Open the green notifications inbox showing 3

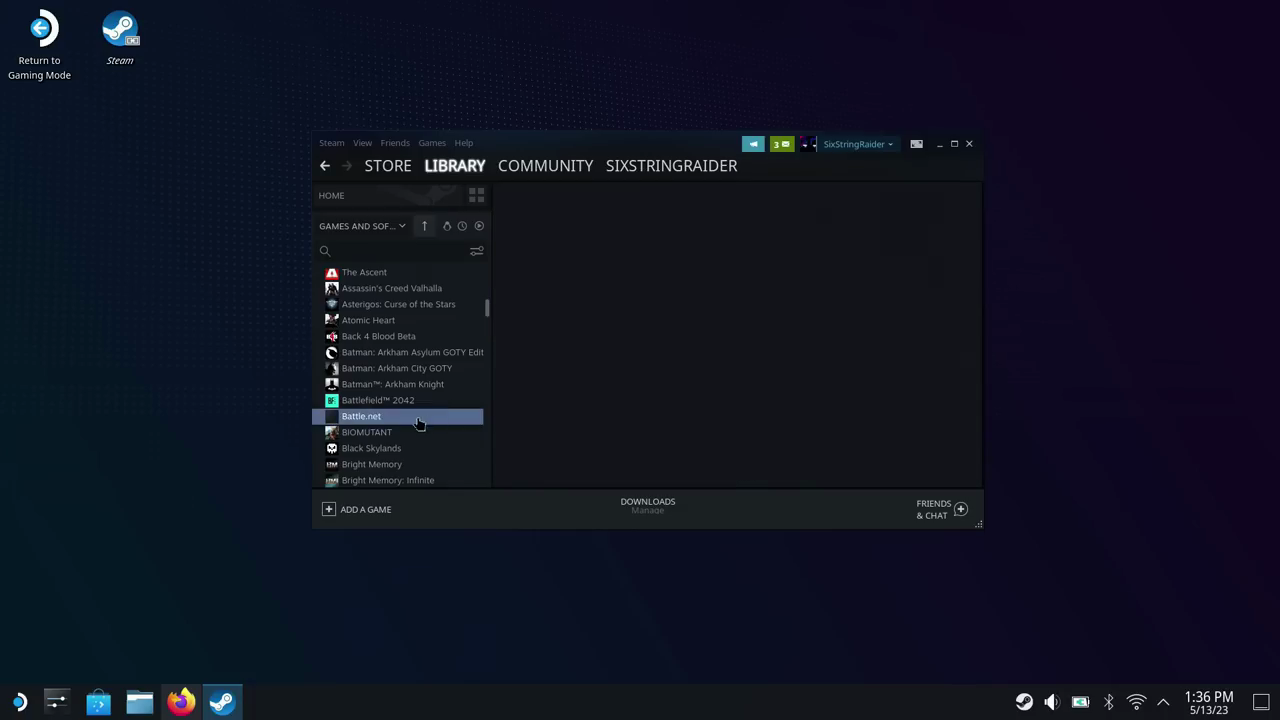pyautogui.click(x=782, y=144)
